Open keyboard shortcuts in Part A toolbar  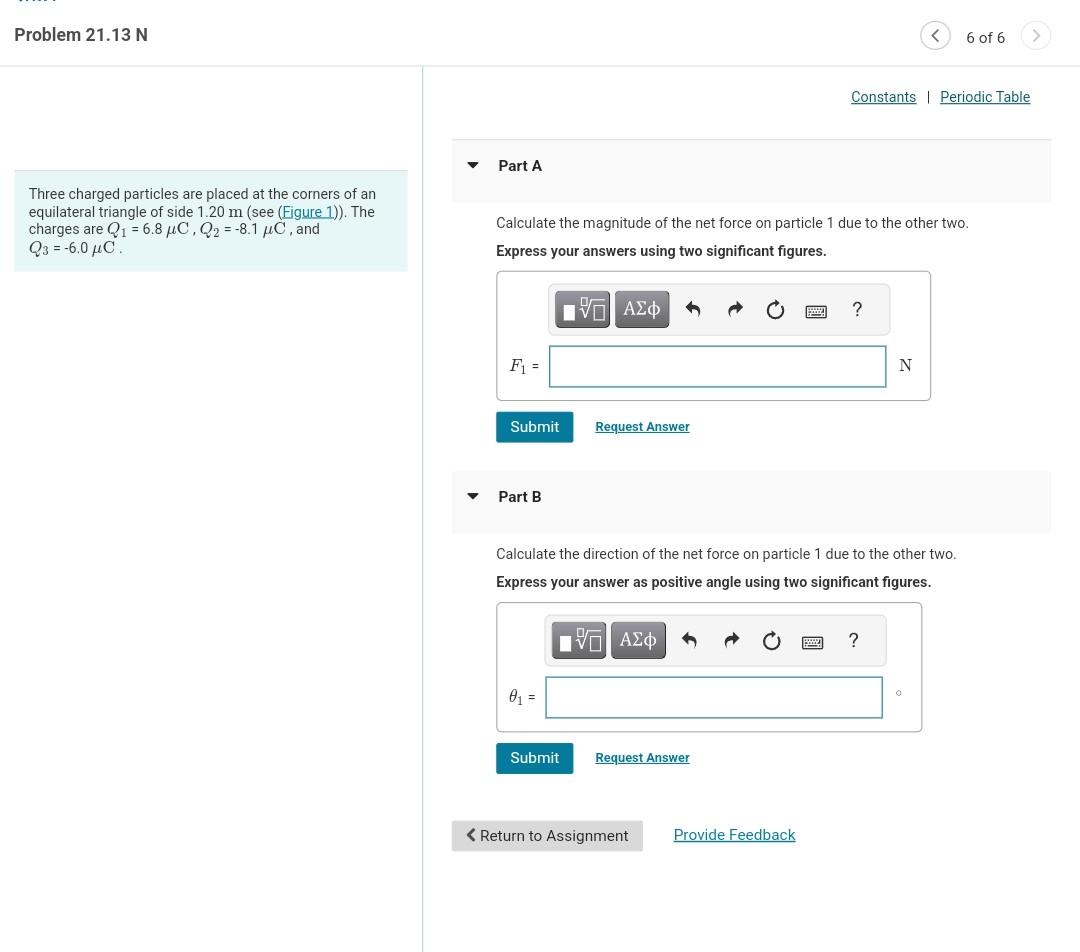[x=815, y=311]
